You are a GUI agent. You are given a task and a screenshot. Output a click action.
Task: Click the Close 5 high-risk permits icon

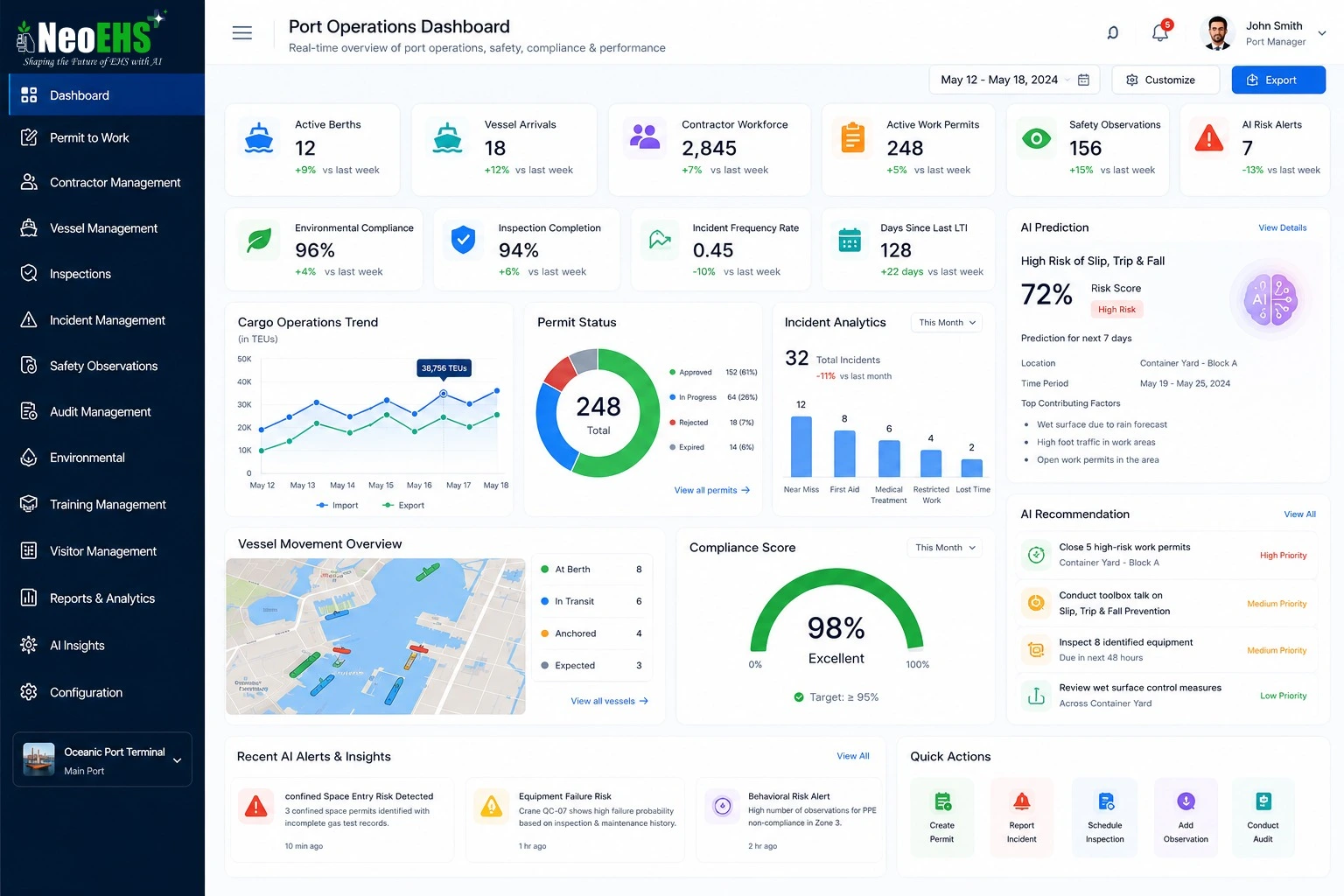click(1036, 555)
